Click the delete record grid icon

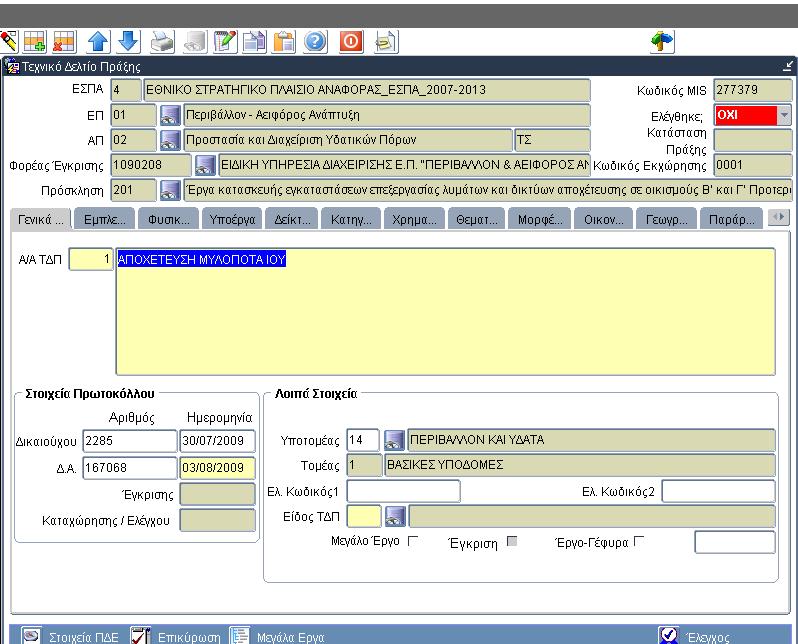[64, 41]
